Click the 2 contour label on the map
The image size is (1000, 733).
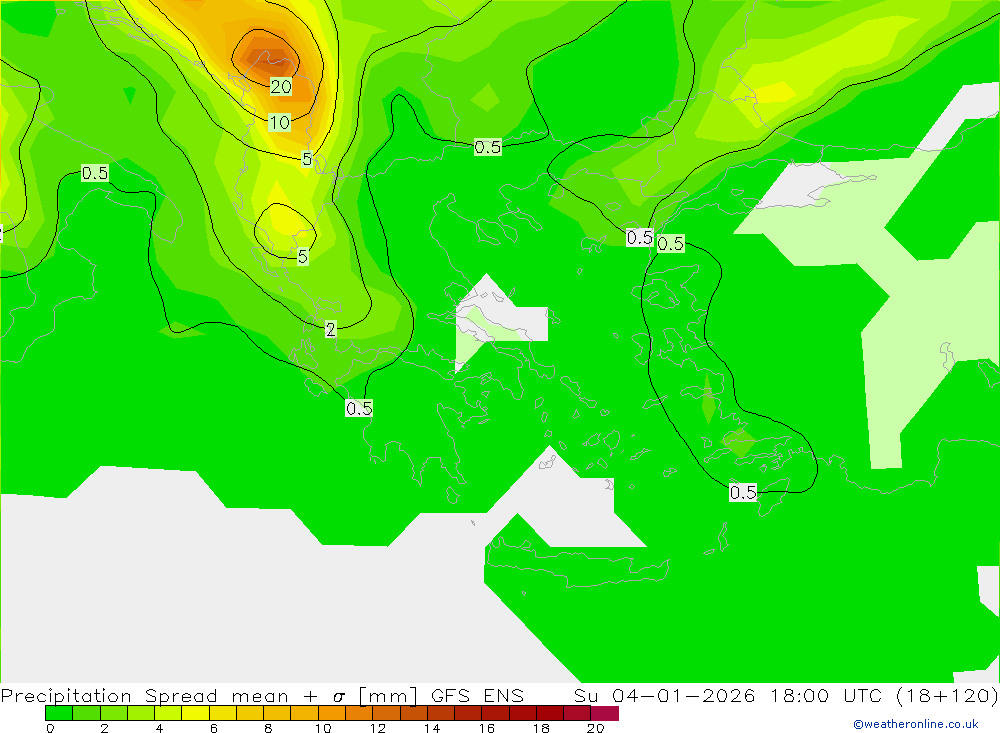click(x=330, y=329)
